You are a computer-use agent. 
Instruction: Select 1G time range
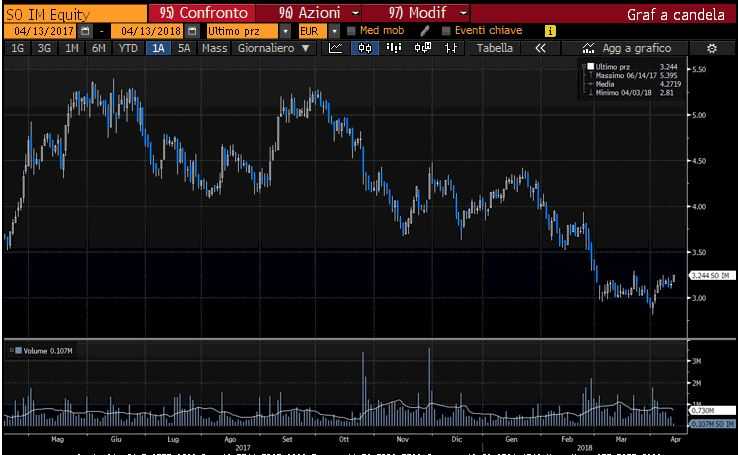click(17, 48)
